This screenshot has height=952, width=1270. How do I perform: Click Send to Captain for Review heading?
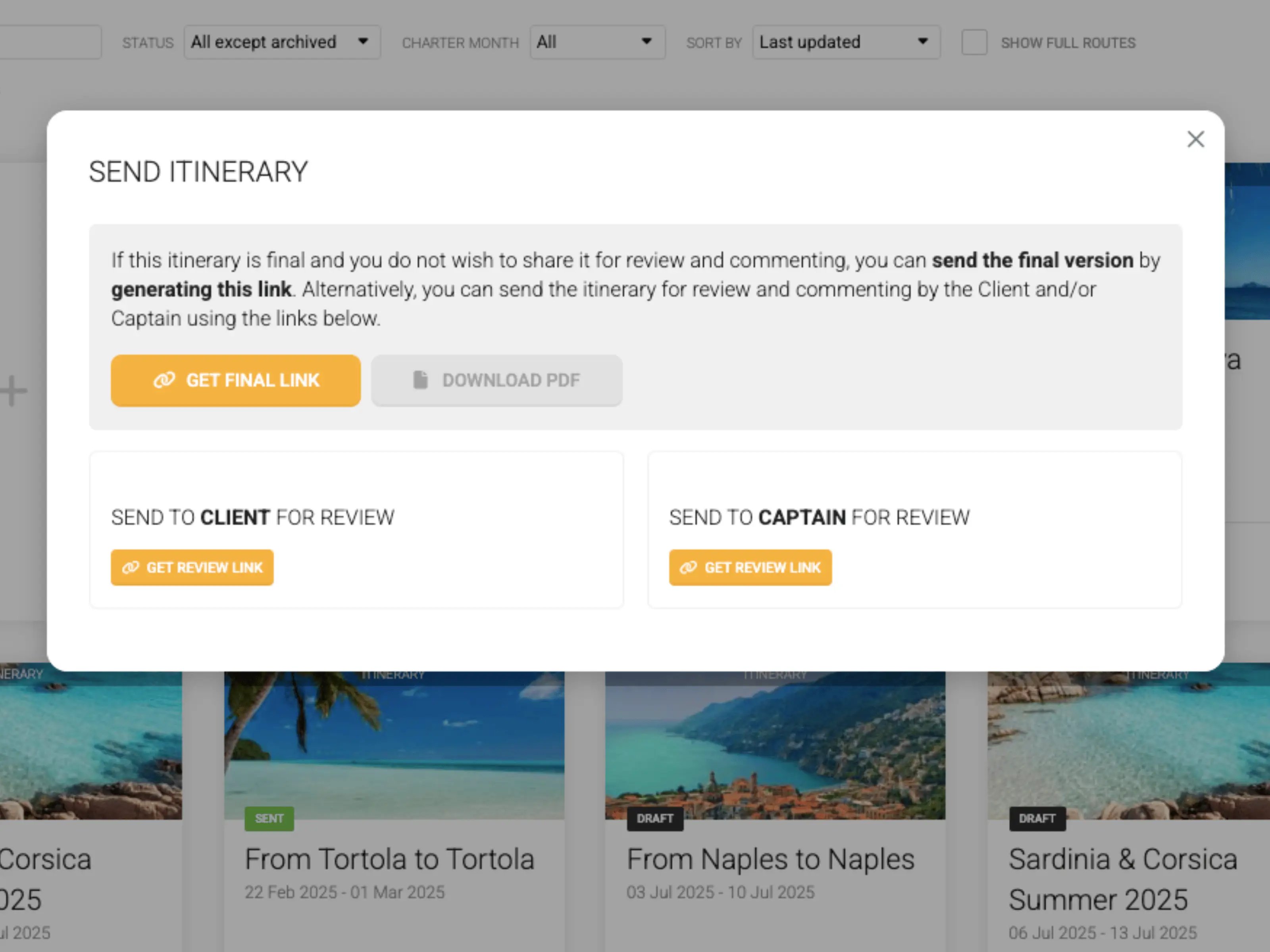pyautogui.click(x=819, y=517)
